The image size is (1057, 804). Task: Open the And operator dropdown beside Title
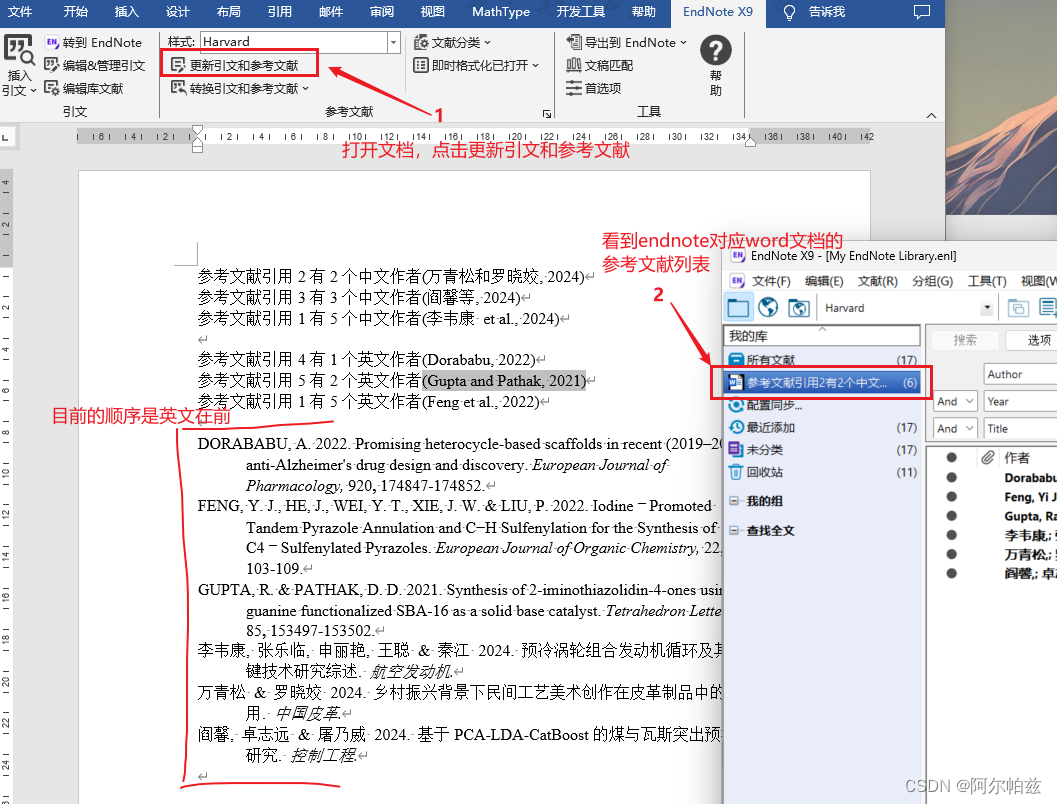point(955,429)
